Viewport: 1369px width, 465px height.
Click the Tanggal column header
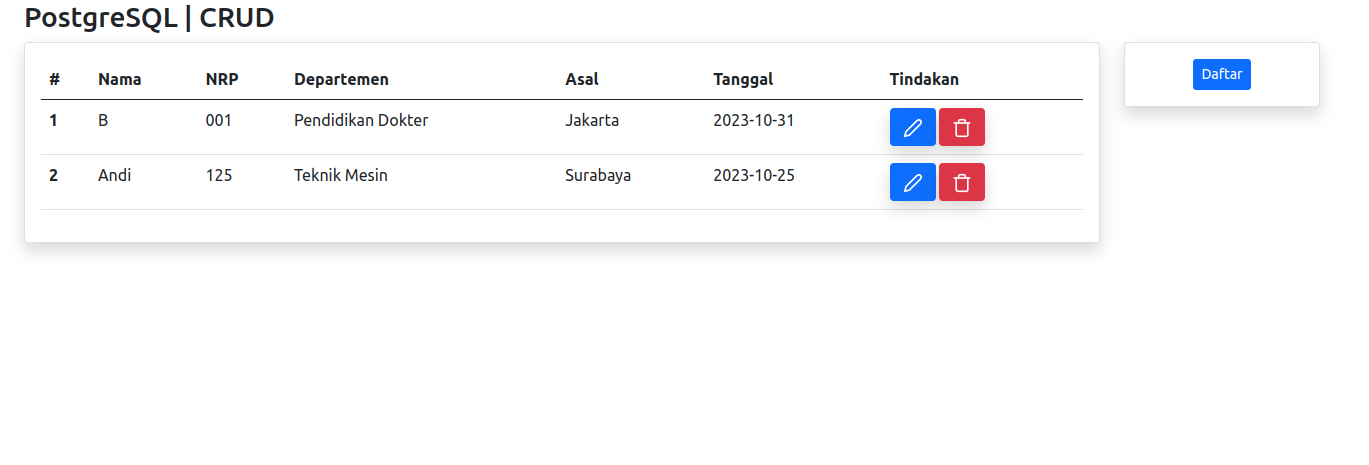click(x=743, y=80)
